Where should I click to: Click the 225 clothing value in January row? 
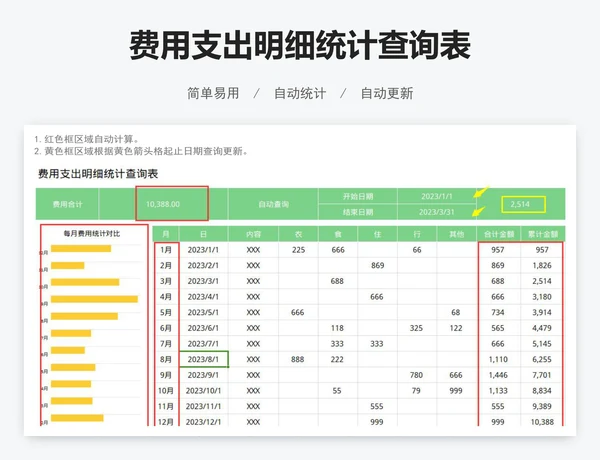[x=298, y=250]
